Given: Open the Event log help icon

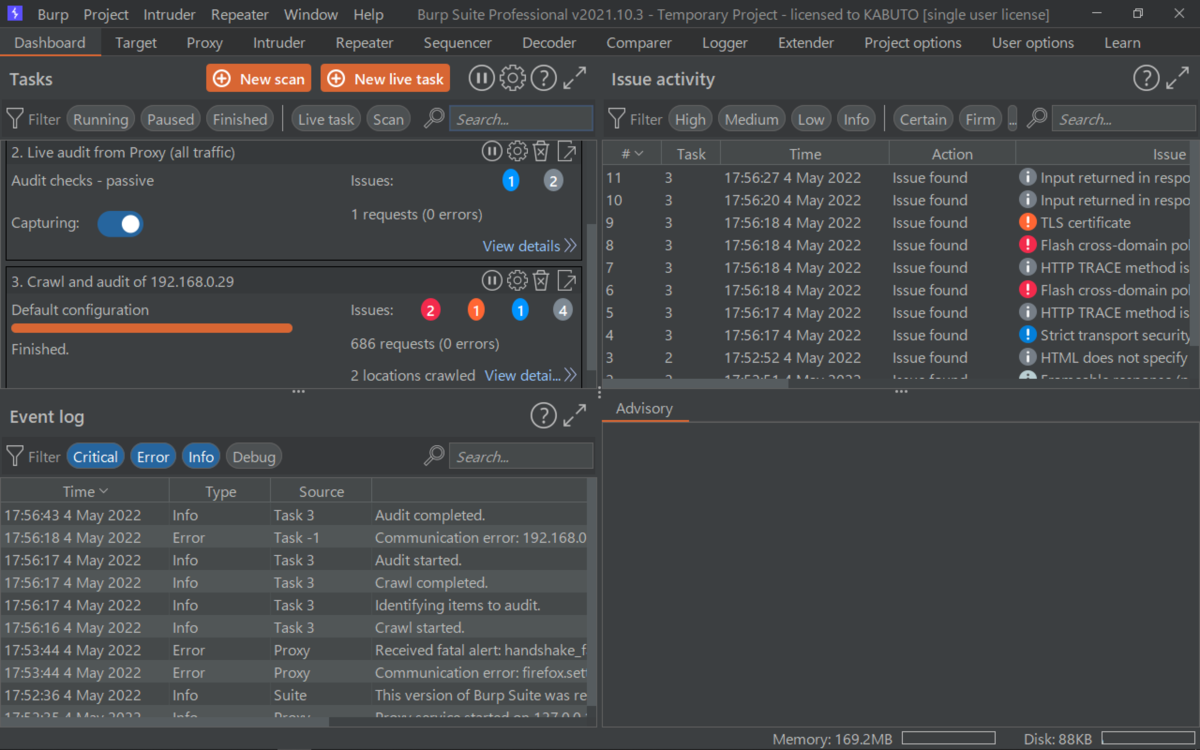Looking at the screenshot, I should tap(543, 416).
